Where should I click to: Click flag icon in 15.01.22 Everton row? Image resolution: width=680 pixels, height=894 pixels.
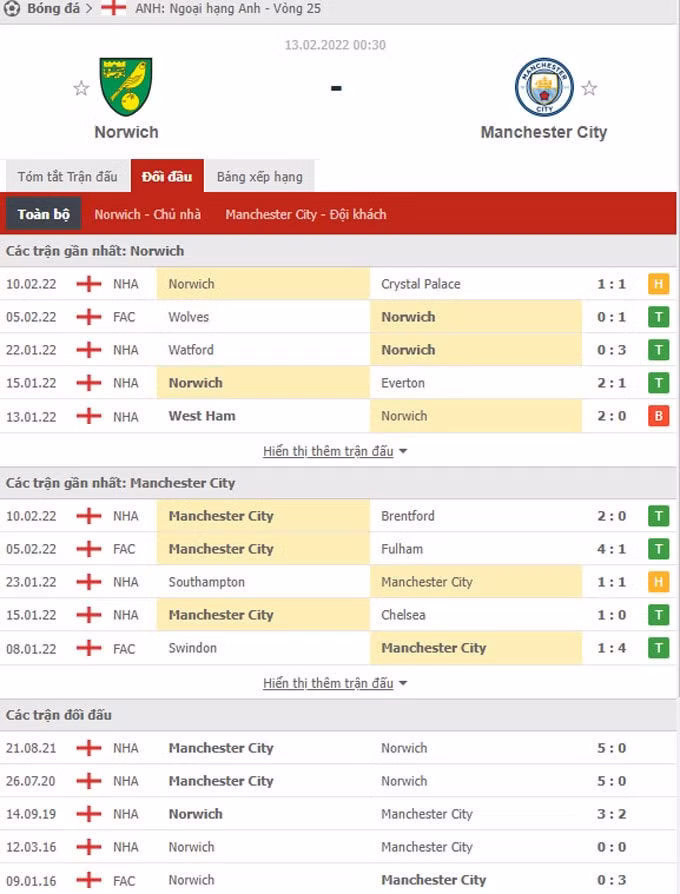pyautogui.click(x=89, y=383)
